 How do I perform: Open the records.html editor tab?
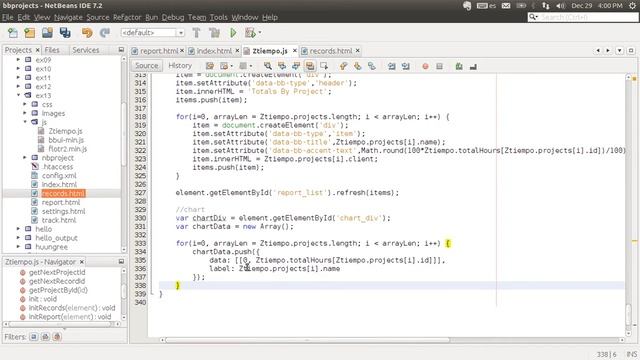pos(331,51)
